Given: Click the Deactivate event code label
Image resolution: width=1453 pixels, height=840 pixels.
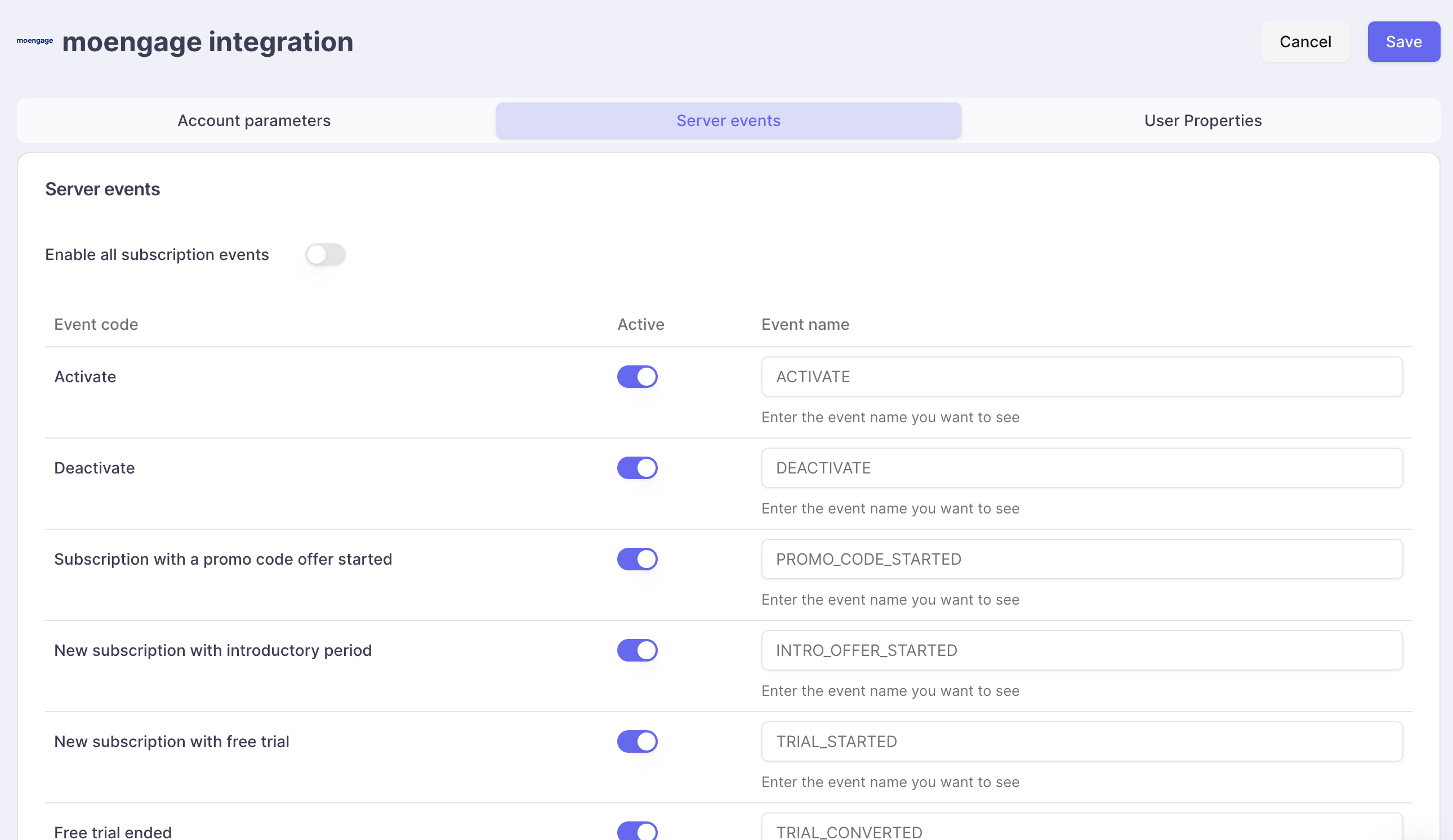Looking at the screenshot, I should pyautogui.click(x=94, y=467).
